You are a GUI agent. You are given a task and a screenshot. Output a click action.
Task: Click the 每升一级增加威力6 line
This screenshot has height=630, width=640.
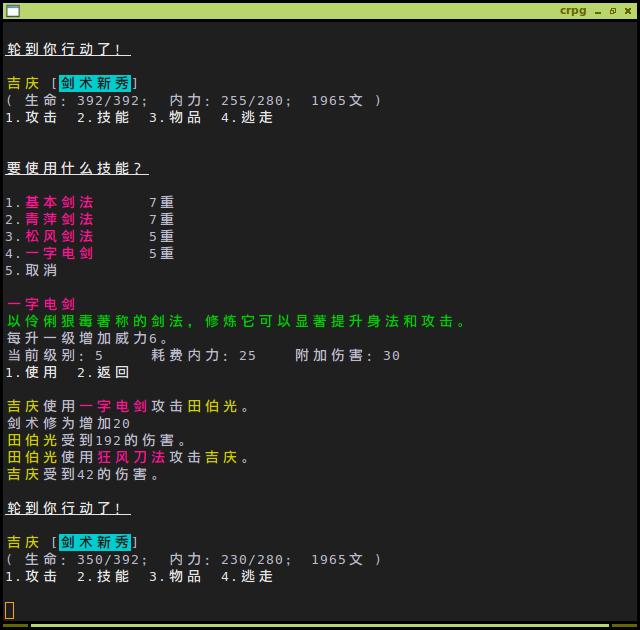(87, 338)
